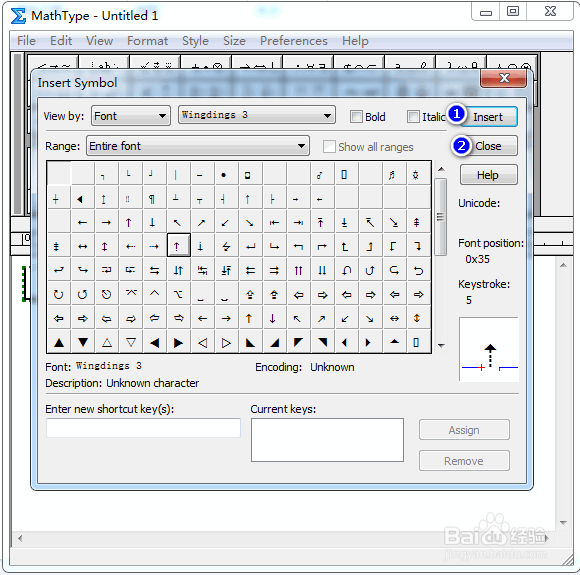
Task: Select the solid black down triangle
Action: (83, 343)
